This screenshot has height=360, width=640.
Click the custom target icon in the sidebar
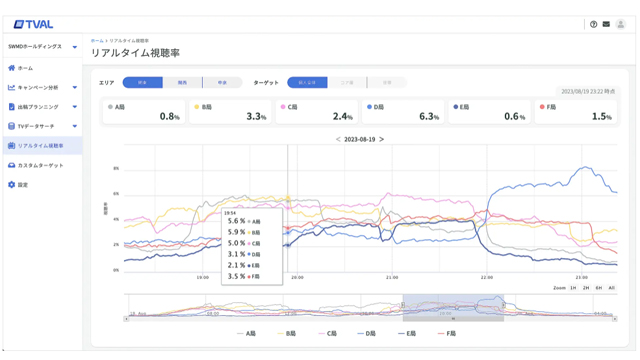[11, 165]
